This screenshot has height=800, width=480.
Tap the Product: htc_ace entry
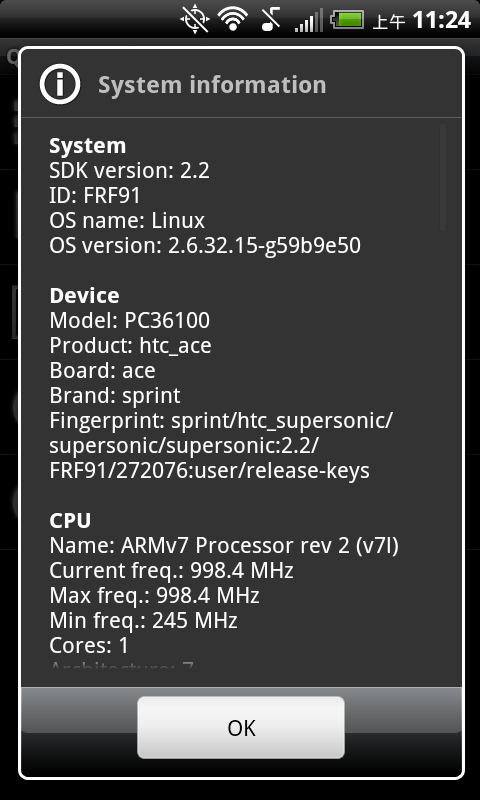(131, 346)
